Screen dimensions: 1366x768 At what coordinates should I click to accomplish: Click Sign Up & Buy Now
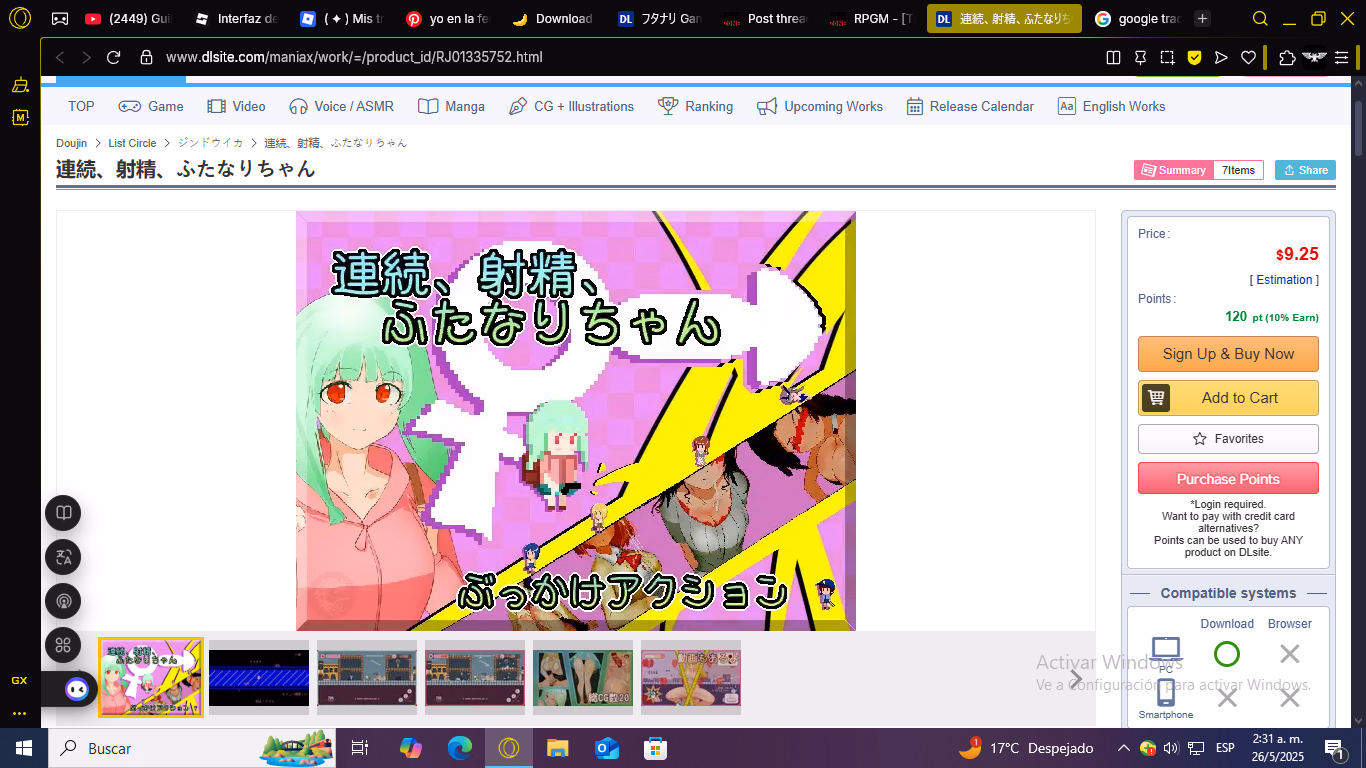[x=1228, y=354]
